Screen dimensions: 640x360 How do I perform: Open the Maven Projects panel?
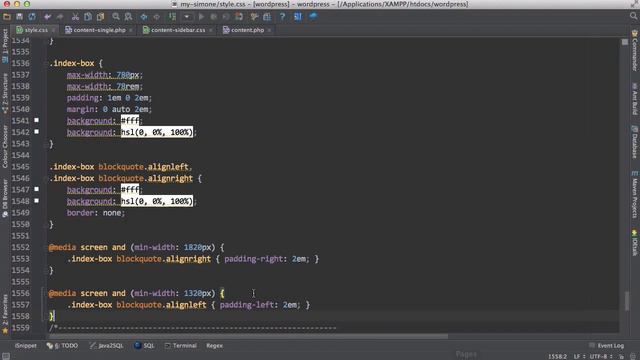pyautogui.click(x=635, y=195)
